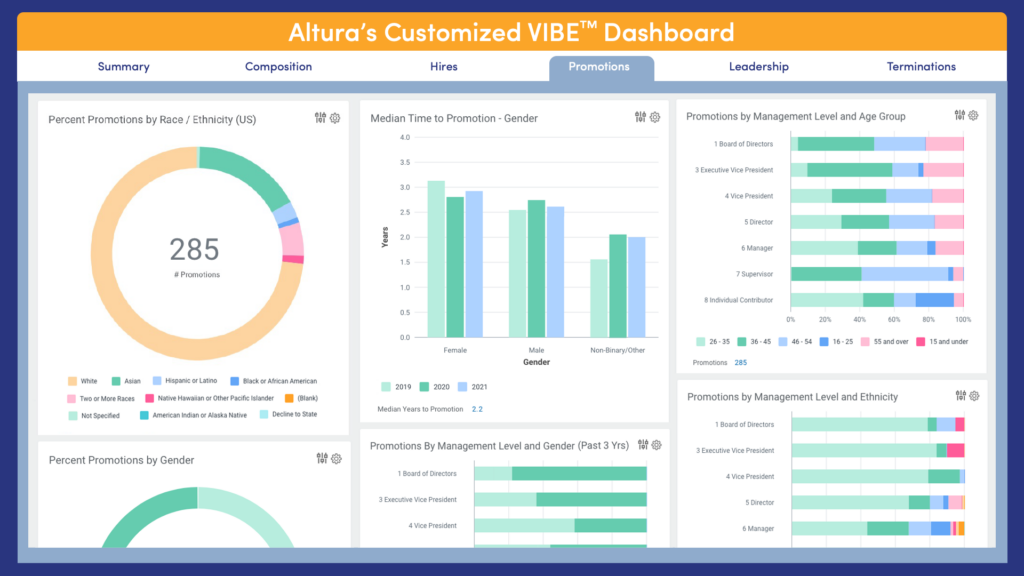Click Percent Promotions by Race / Ethnicity title
This screenshot has width=1024, height=576.
(152, 120)
